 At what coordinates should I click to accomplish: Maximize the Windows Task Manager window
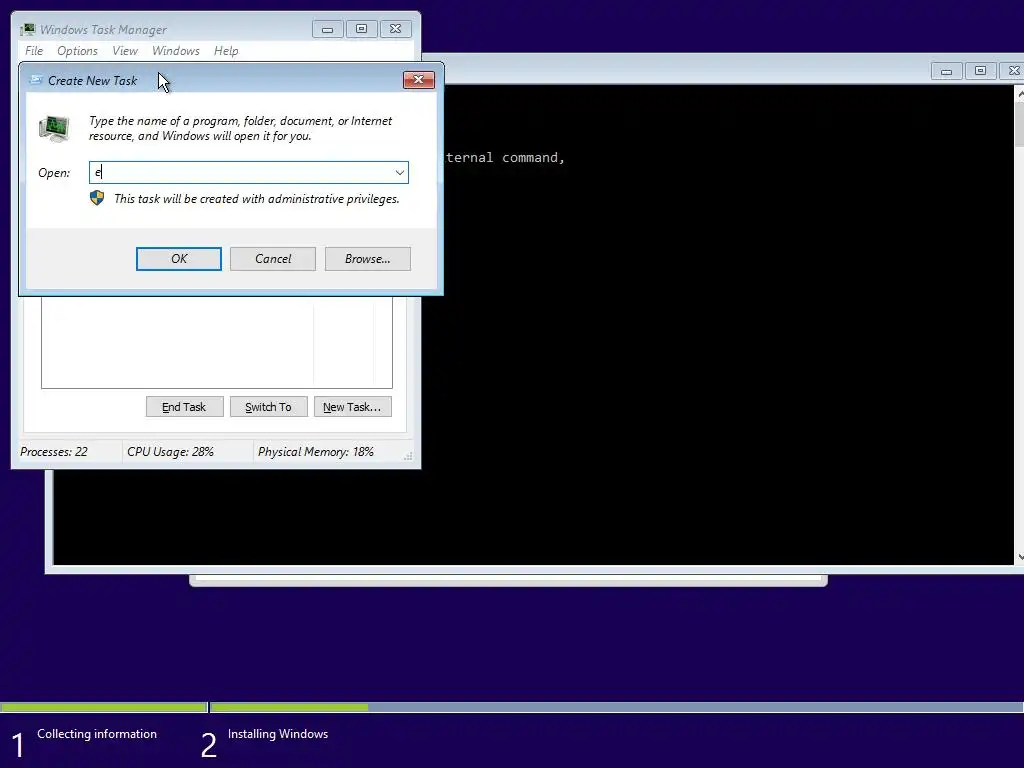tap(361, 29)
